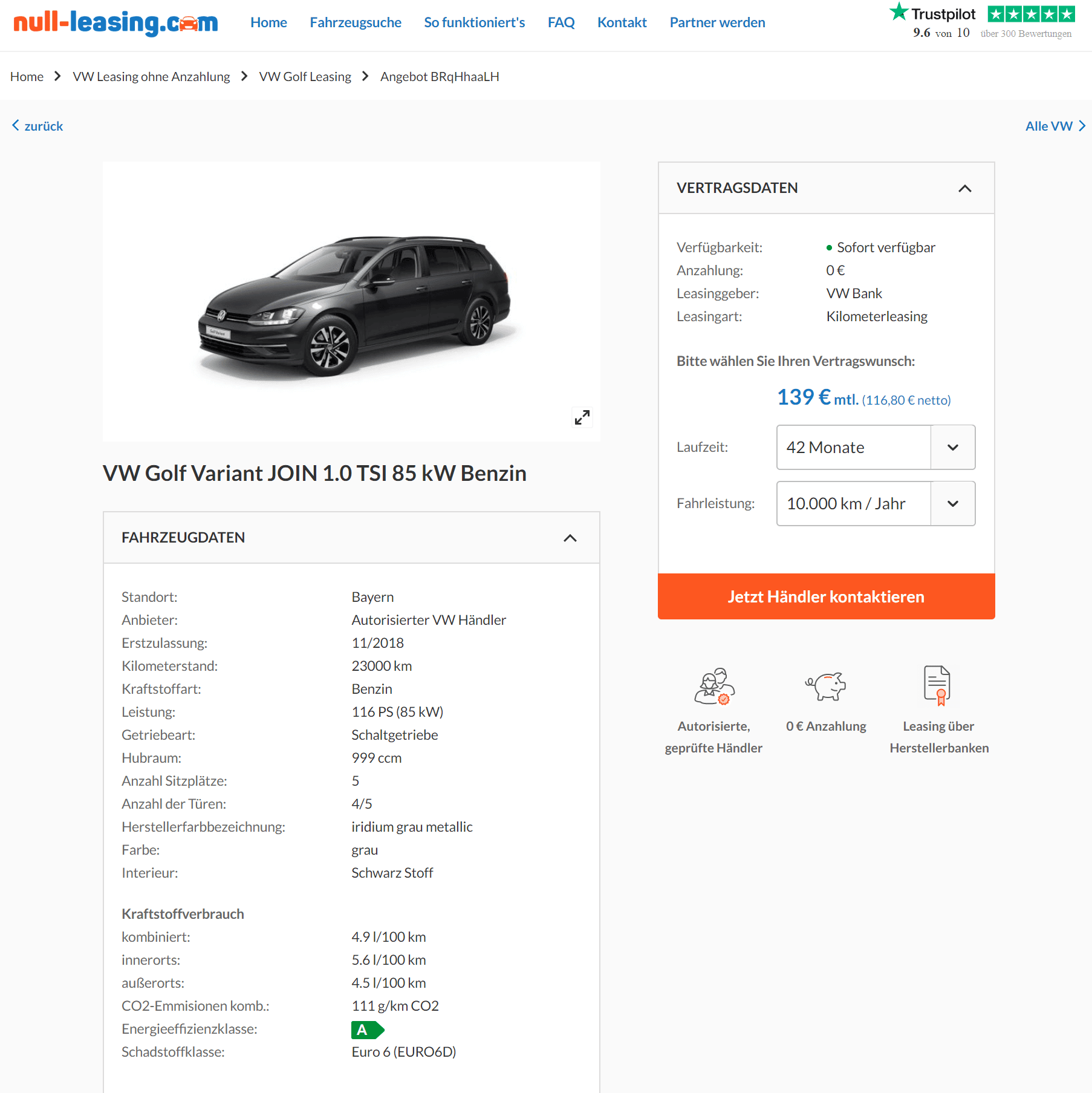Open the Fahrleistung 10.000 km / Jahr dropdown
The width and height of the screenshot is (1092, 1093).
876,504
